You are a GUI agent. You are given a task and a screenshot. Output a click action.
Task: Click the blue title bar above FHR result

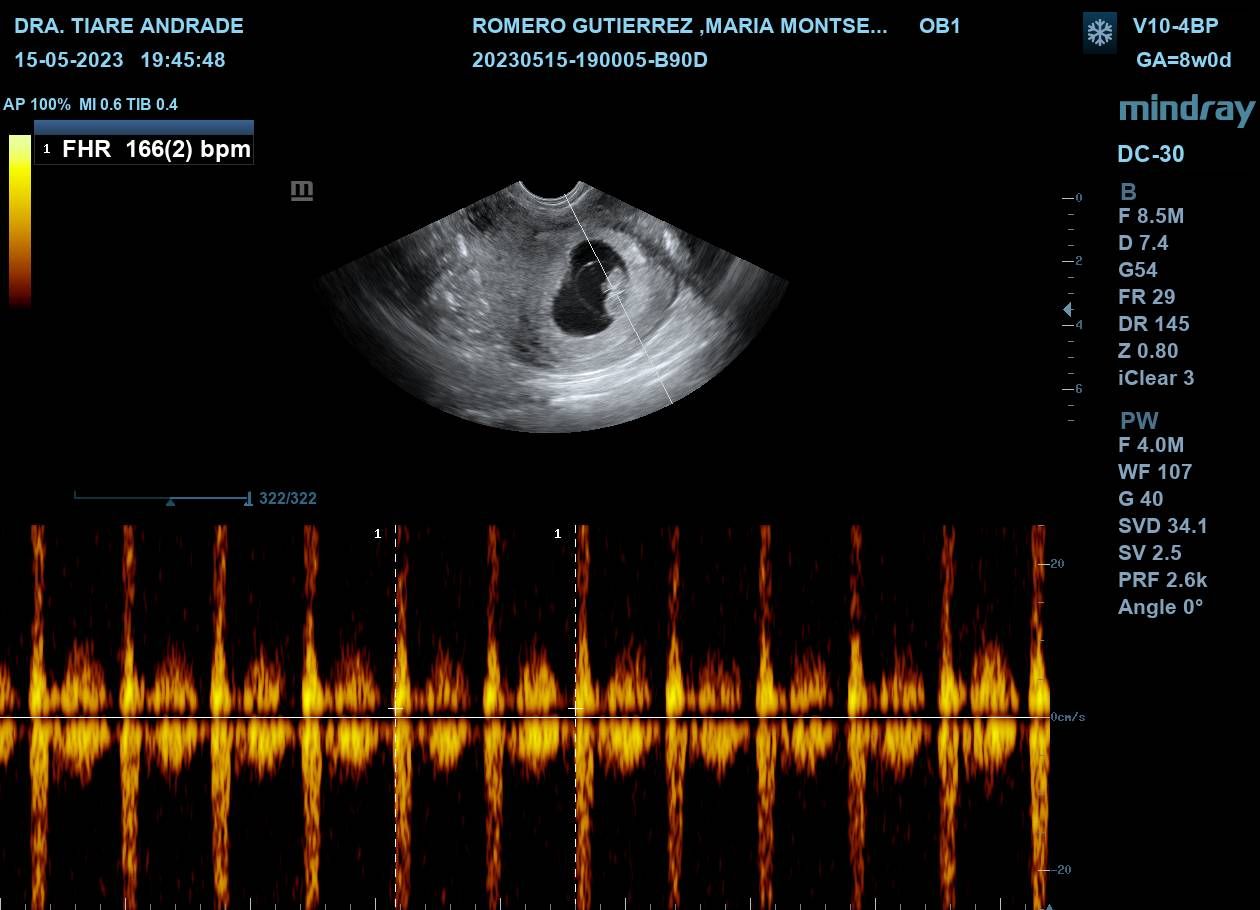pyautogui.click(x=144, y=127)
